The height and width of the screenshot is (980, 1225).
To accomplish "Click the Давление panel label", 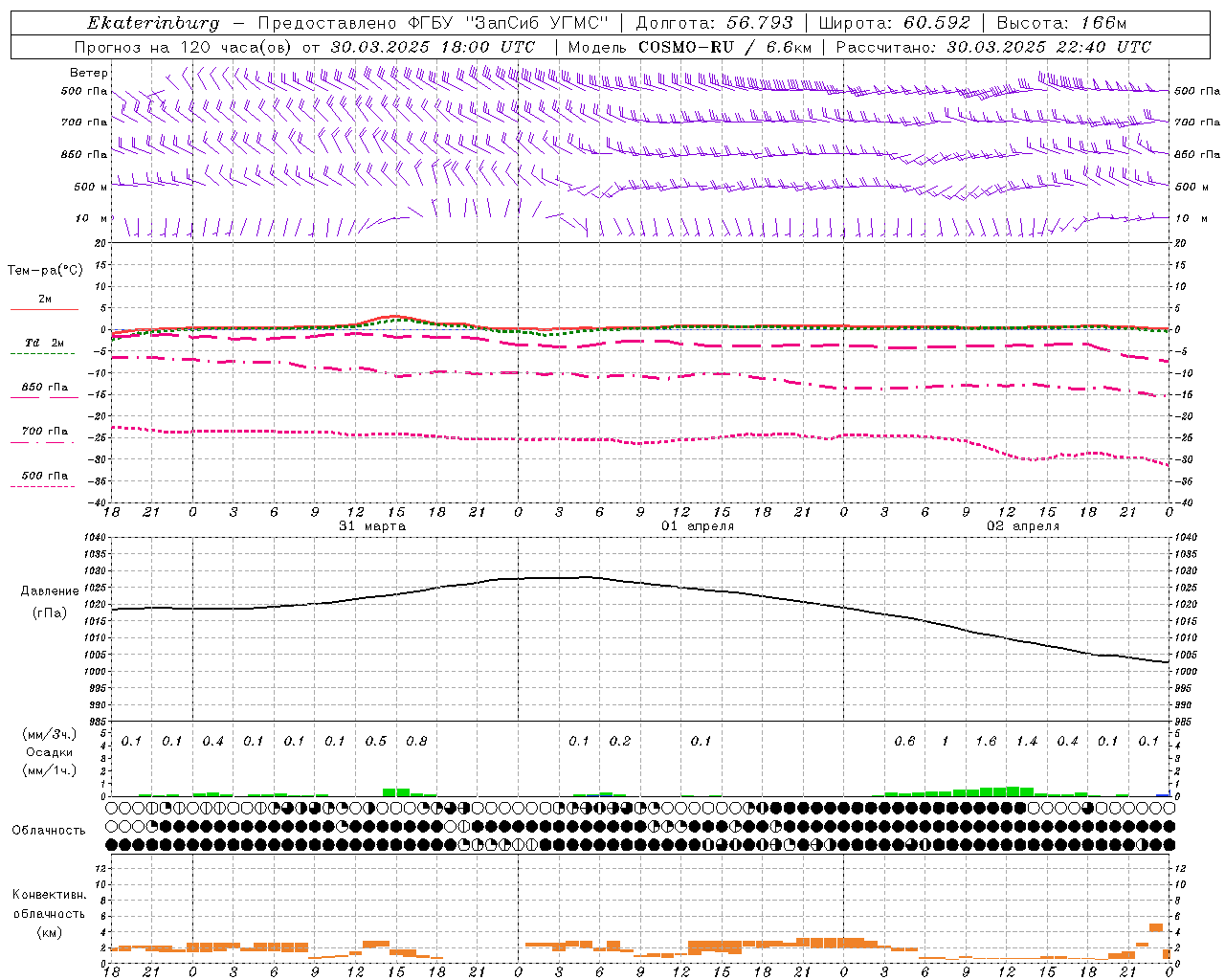I will coord(49,591).
